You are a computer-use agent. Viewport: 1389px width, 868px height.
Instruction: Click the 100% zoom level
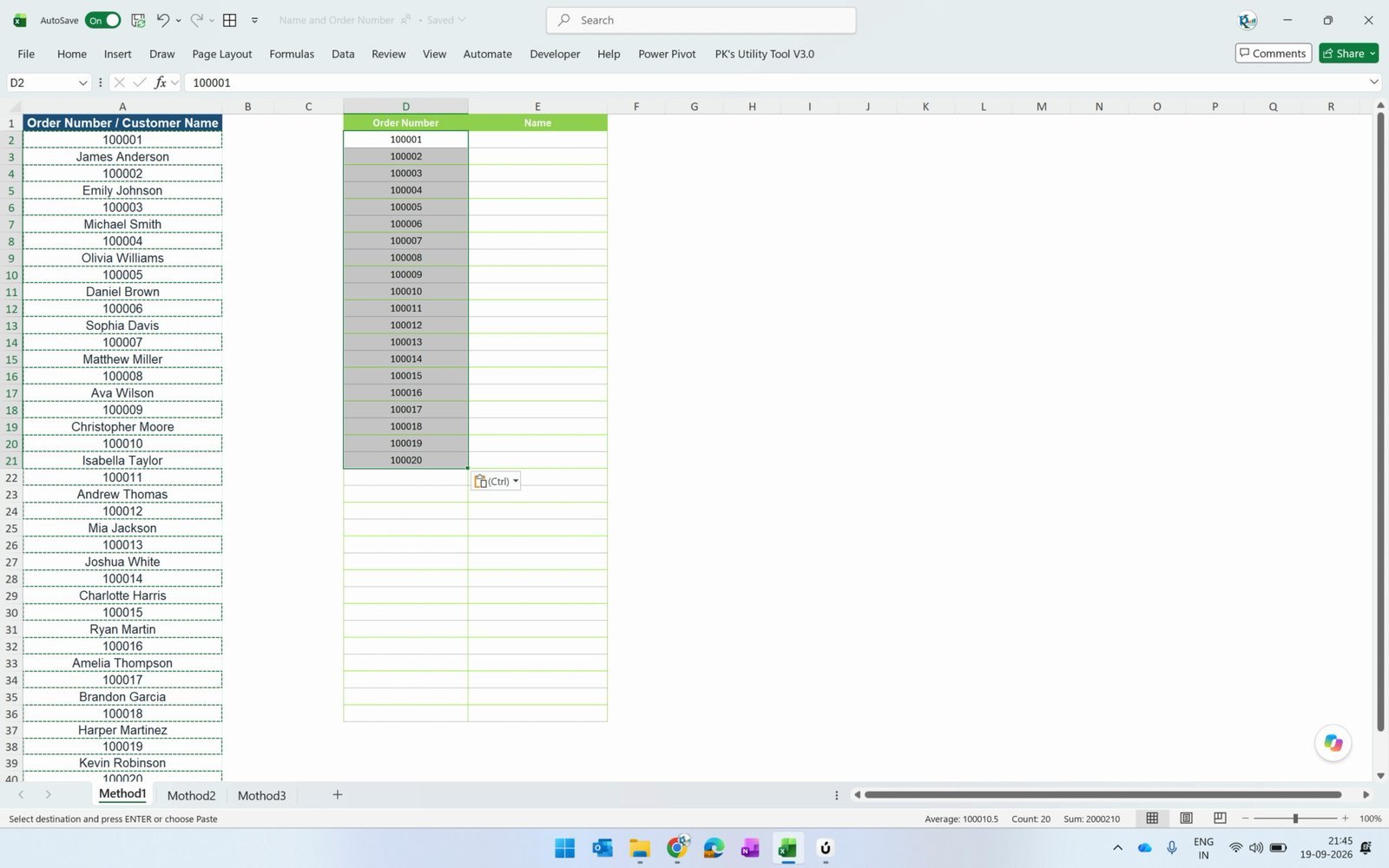pos(1370,819)
